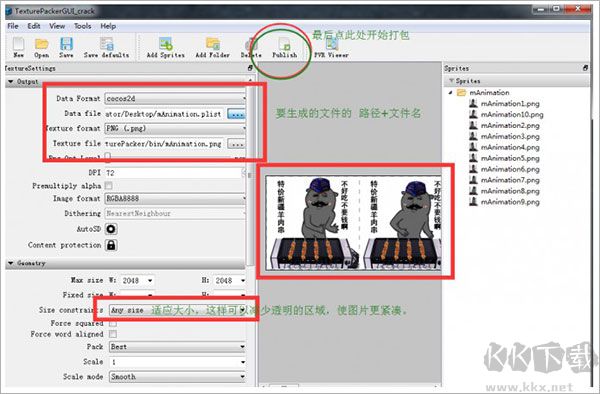The width and height of the screenshot is (600, 394).
Task: Collapse the Geometry section
Action: tap(11, 263)
